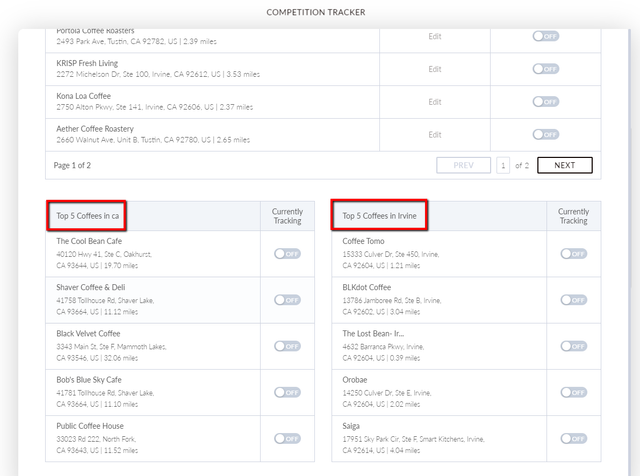Viewport: 640px width, 476px height.
Task: Click the 2750 Alton Pkwy address line
Action: click(155, 107)
